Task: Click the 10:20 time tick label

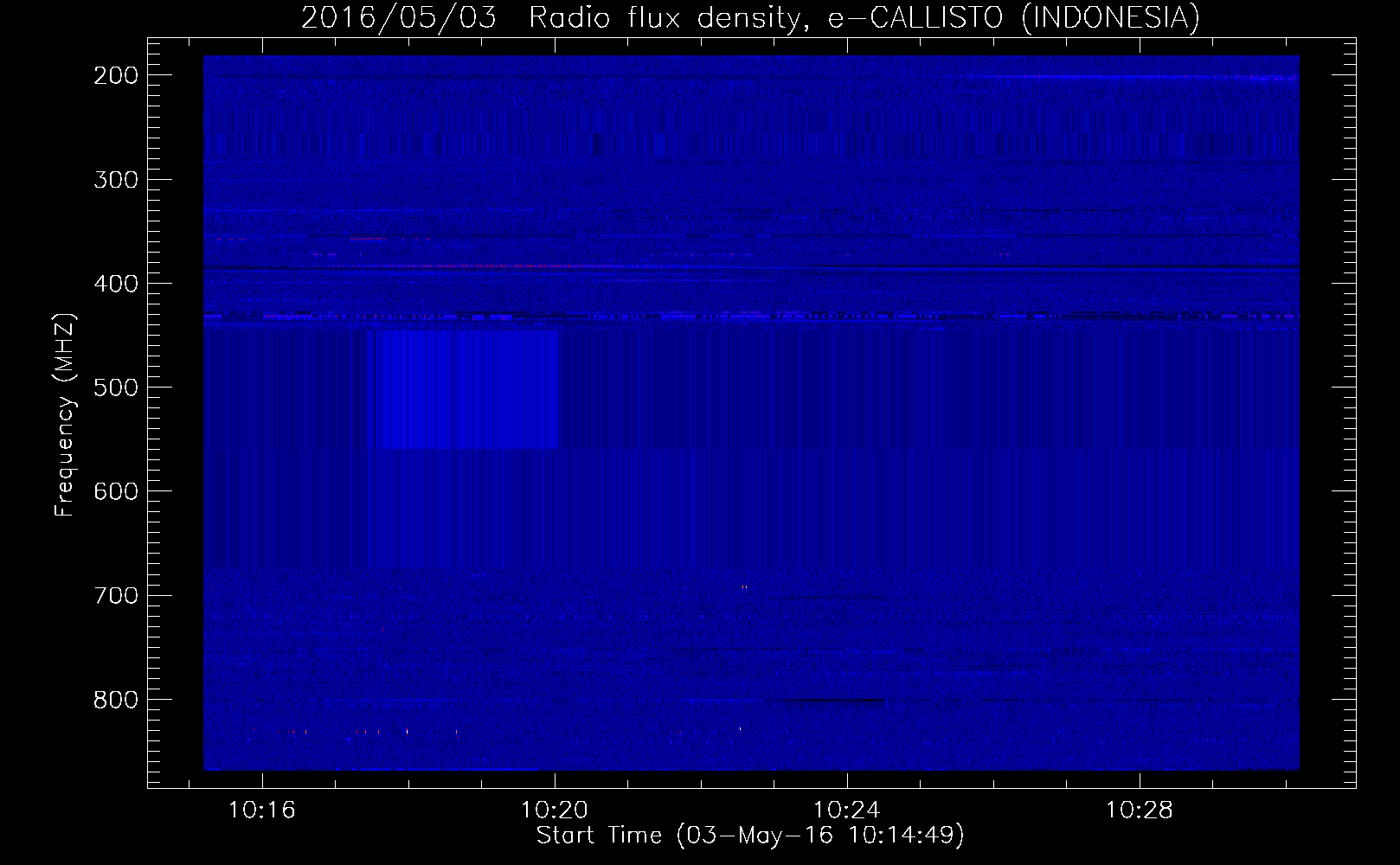Action: (x=554, y=811)
